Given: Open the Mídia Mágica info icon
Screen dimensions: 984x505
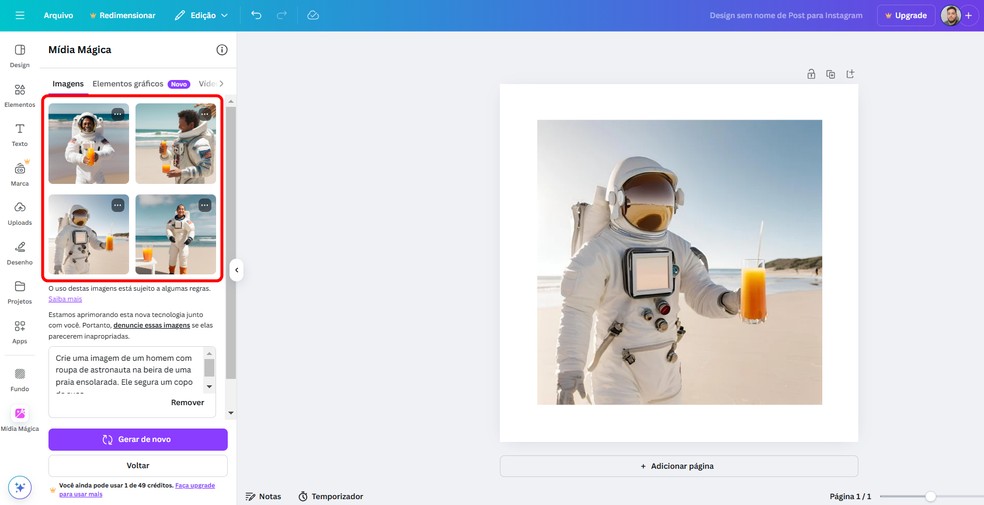Looking at the screenshot, I should point(222,50).
